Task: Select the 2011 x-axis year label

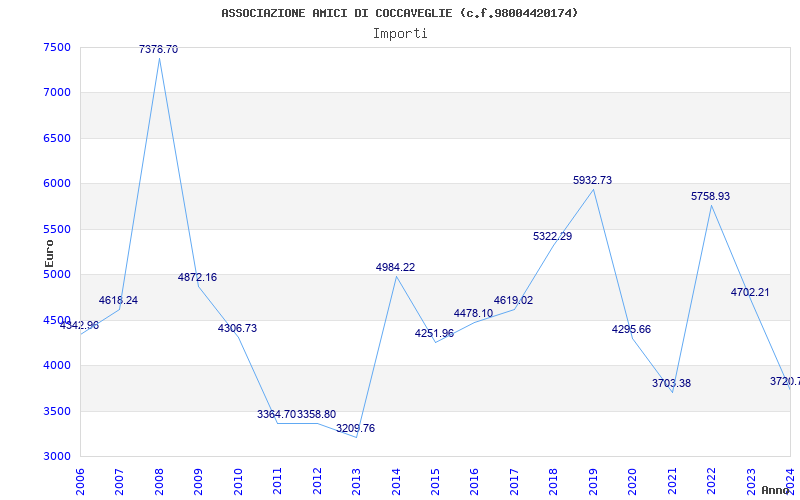Action: (x=278, y=482)
